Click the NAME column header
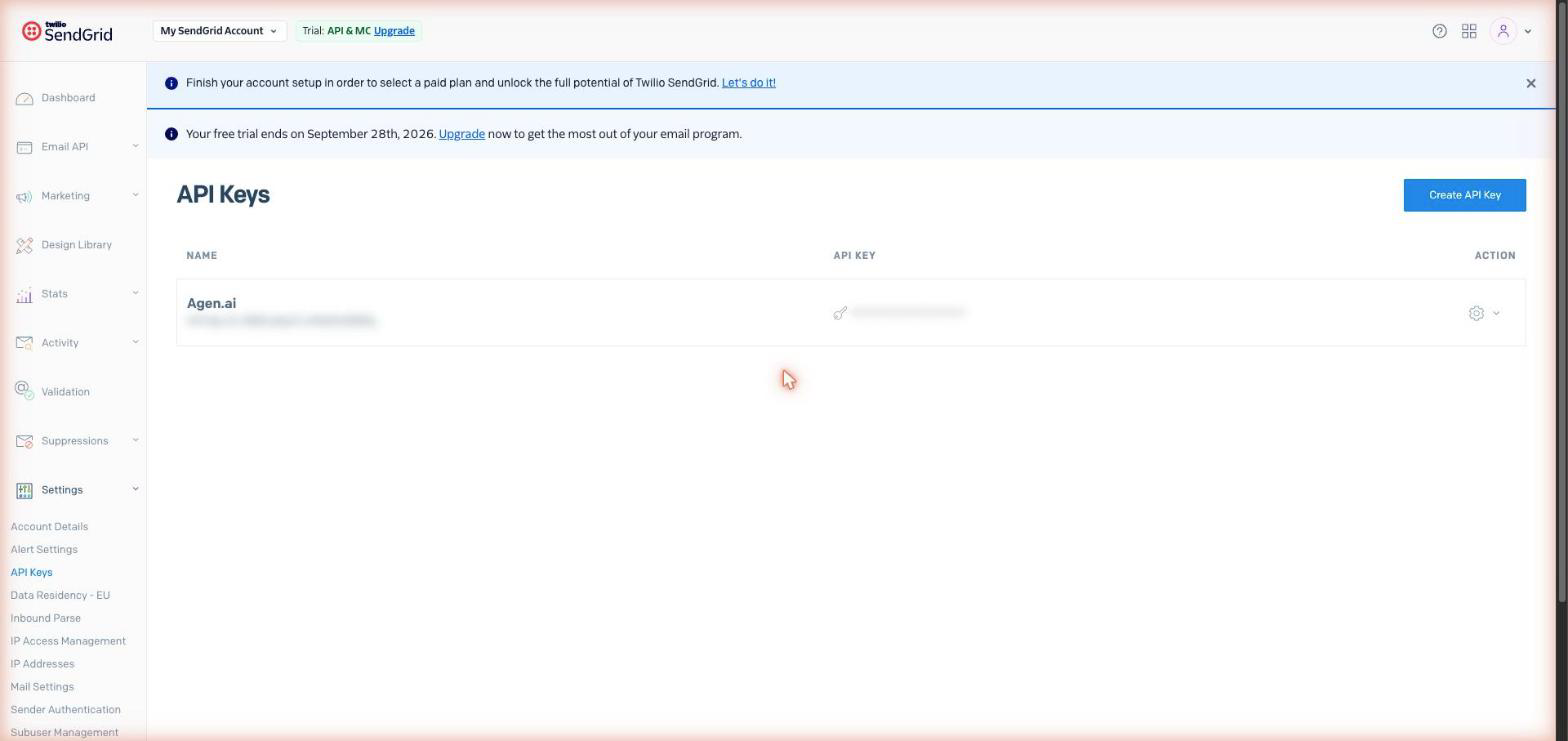 click(x=201, y=256)
